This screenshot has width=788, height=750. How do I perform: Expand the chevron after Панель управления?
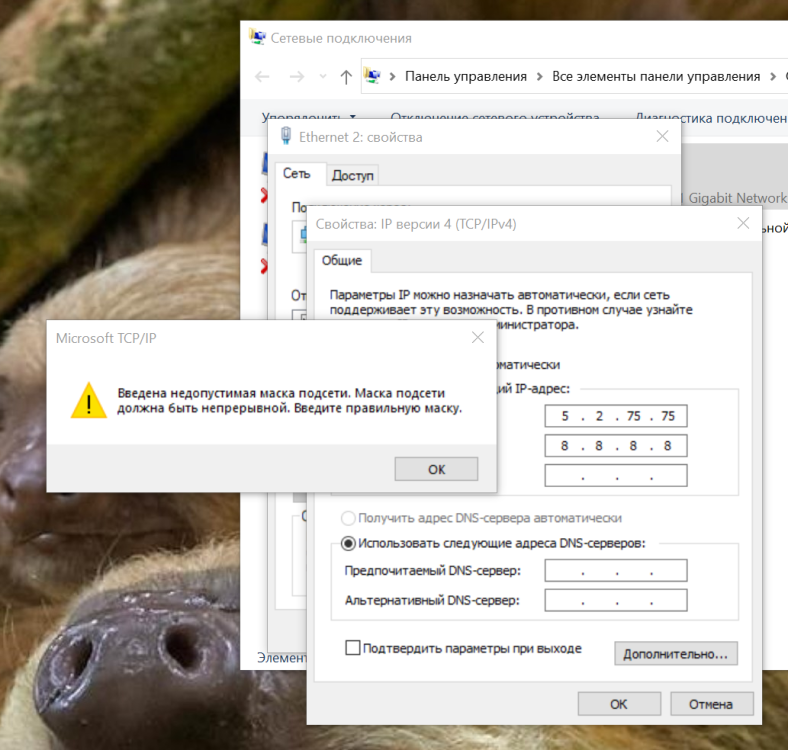click(x=540, y=76)
